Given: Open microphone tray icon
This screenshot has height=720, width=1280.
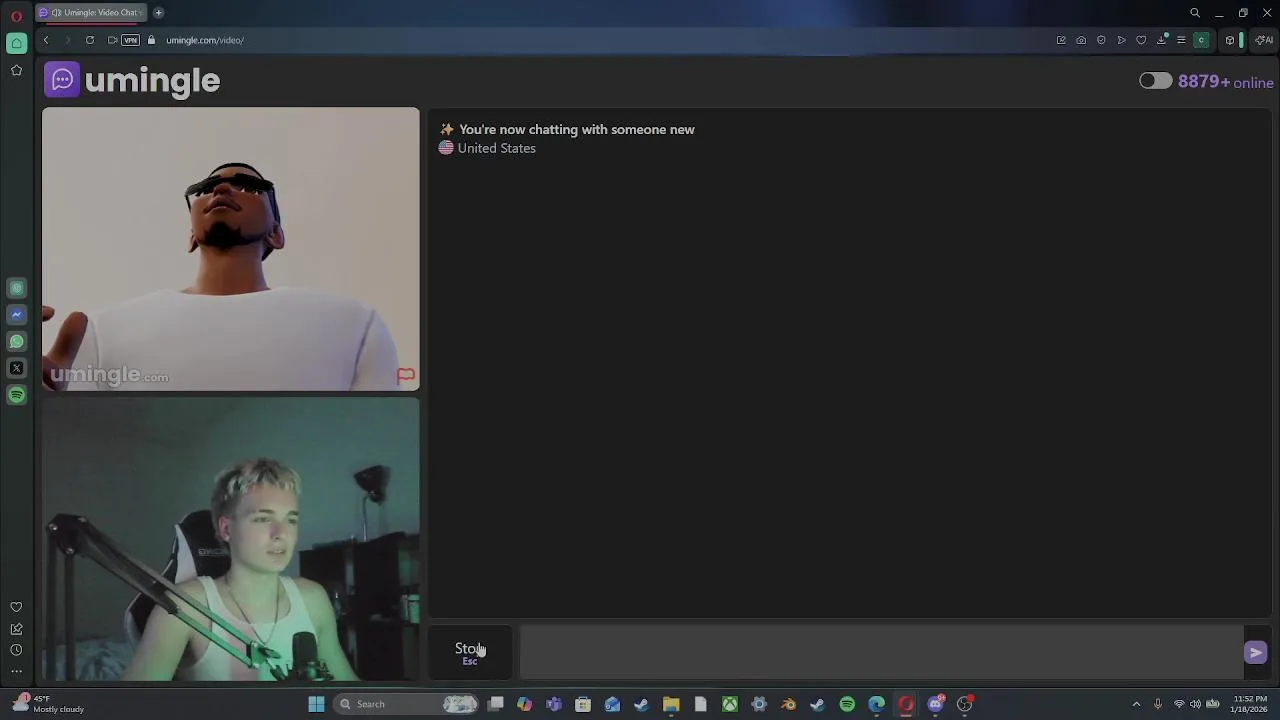Looking at the screenshot, I should coord(1158,704).
